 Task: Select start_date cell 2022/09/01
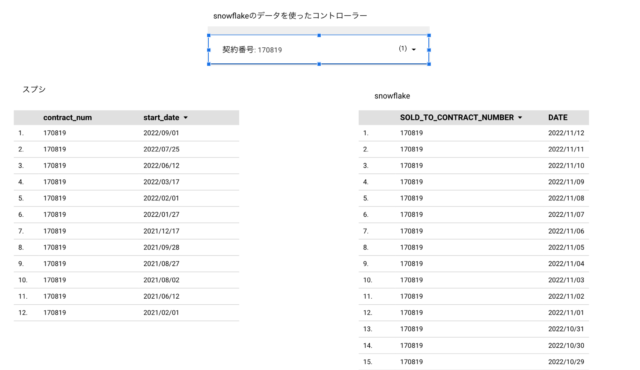tap(161, 133)
